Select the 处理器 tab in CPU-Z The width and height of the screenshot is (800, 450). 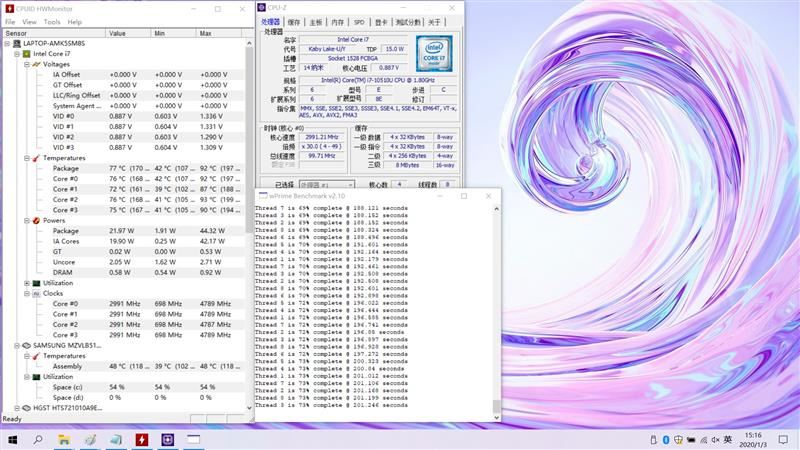point(270,22)
